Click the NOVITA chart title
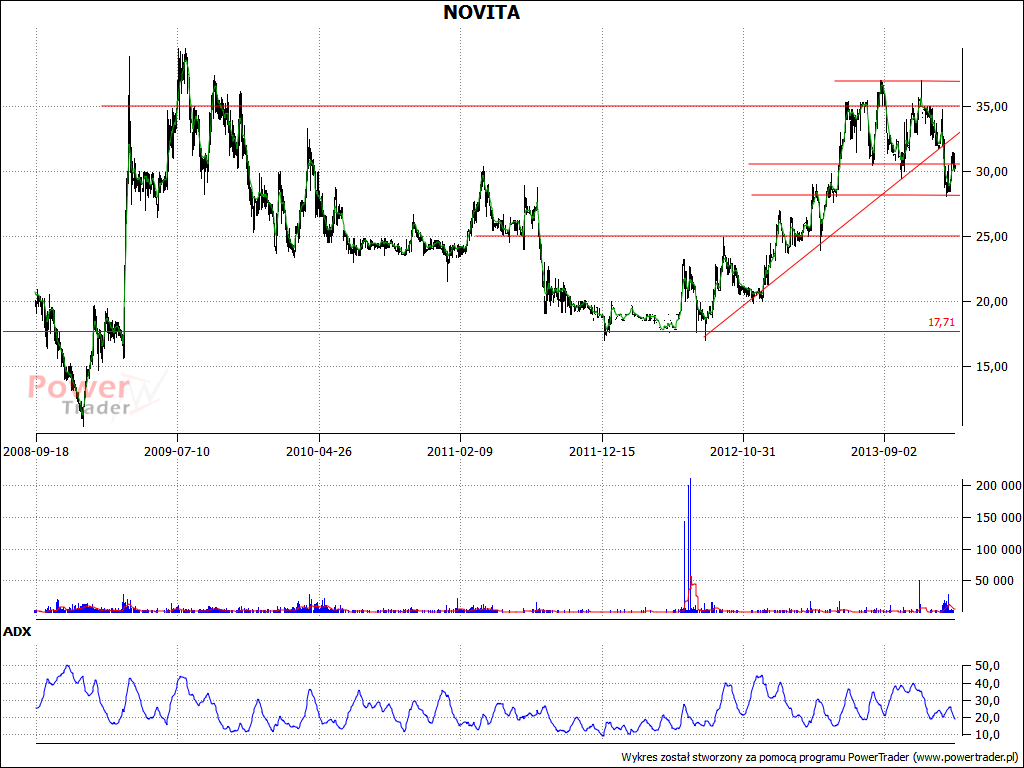Viewport: 1024px width, 768px height. 482,12
